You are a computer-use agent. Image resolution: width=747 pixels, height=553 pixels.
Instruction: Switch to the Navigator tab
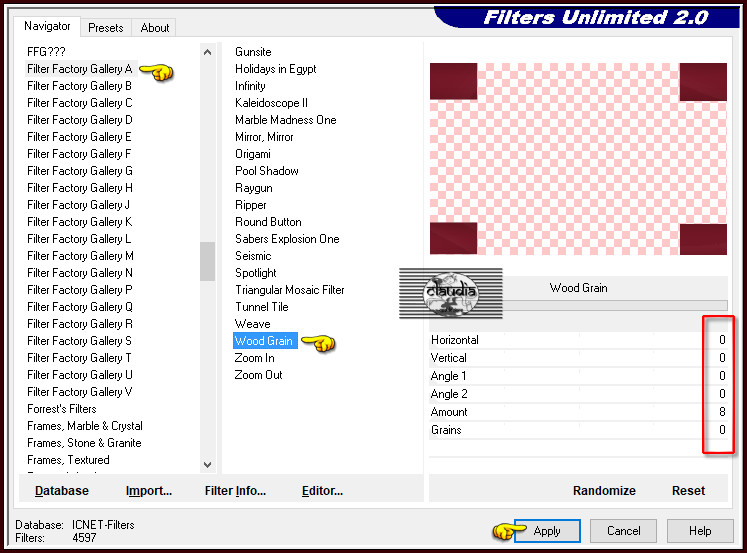[x=47, y=26]
